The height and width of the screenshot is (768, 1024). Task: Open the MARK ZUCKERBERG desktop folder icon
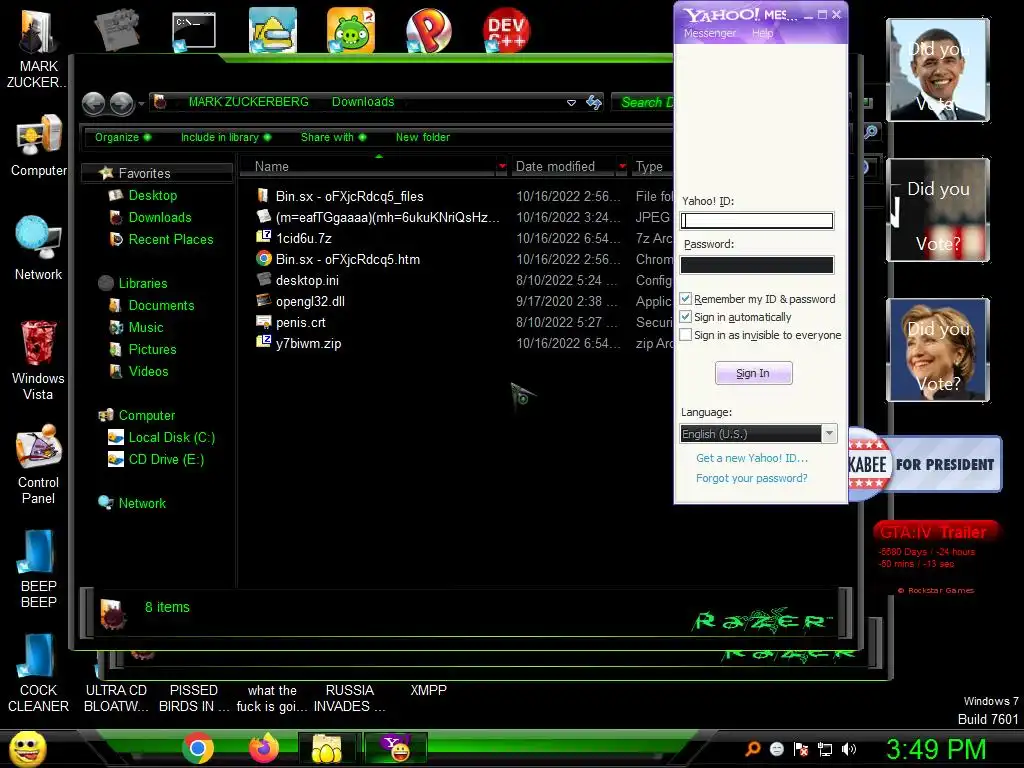point(38,47)
